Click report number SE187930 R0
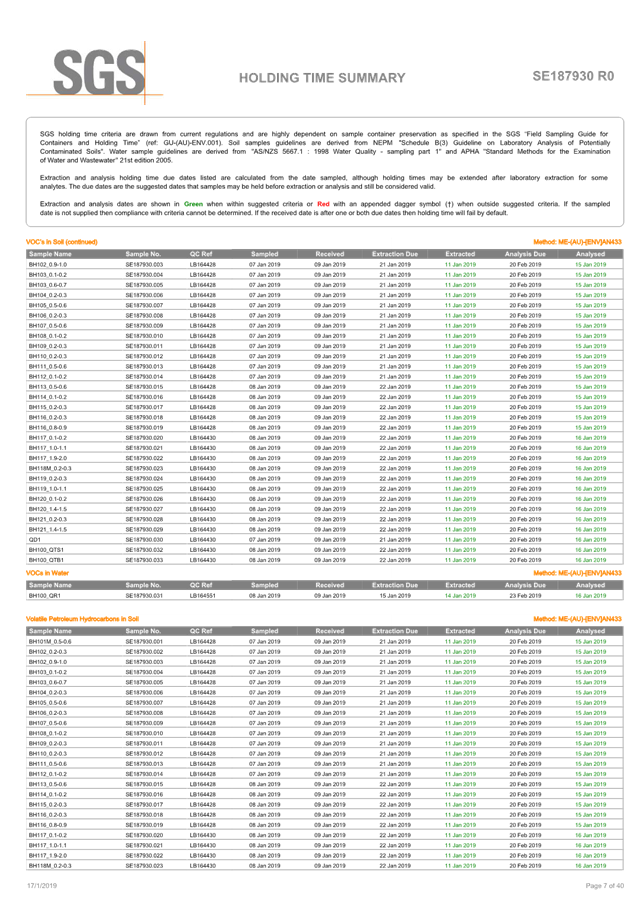Image resolution: width=638 pixels, height=903 pixels. [x=573, y=76]
